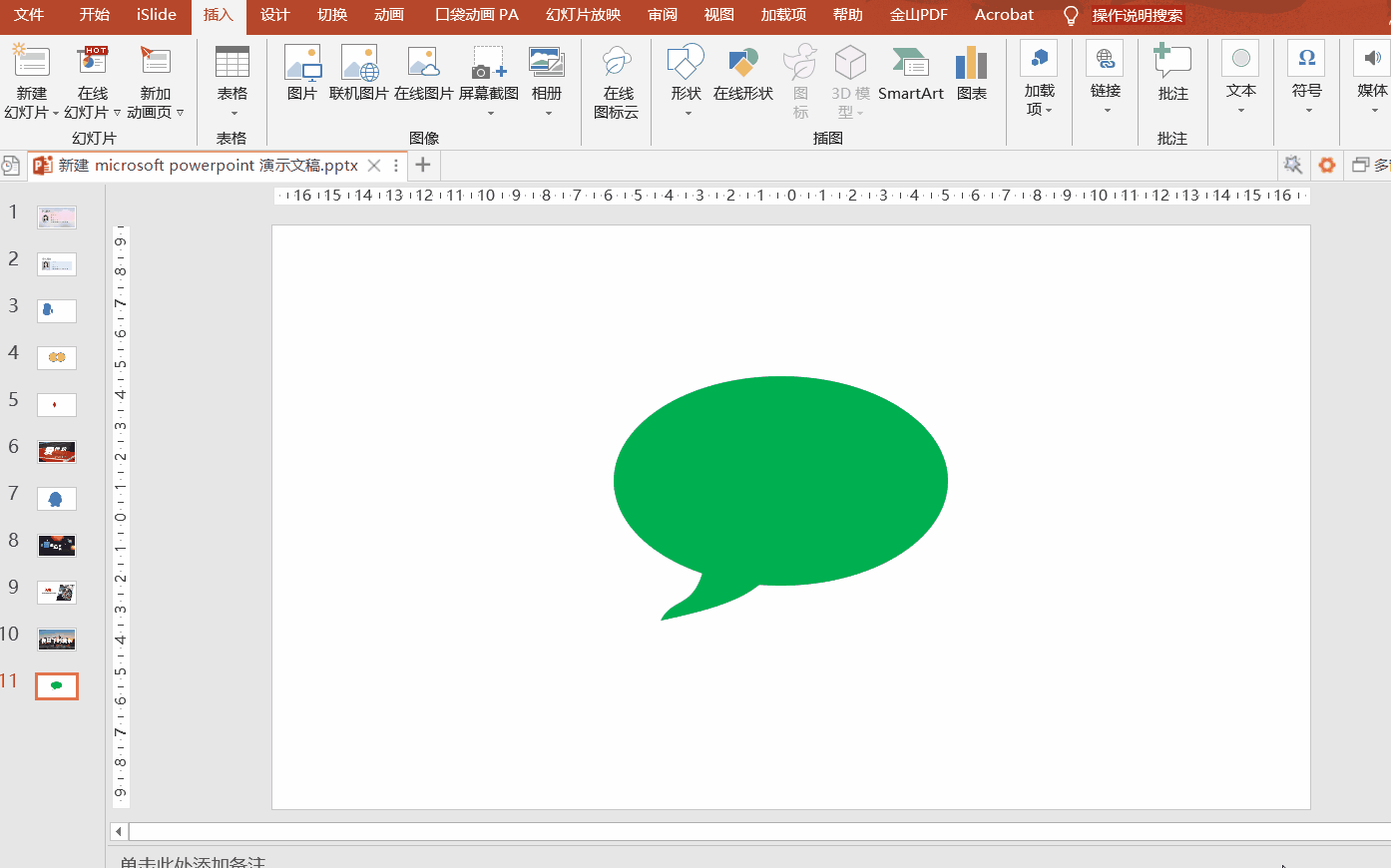Open the 金山PDF tab
The width and height of the screenshot is (1391, 868).
coord(919,15)
